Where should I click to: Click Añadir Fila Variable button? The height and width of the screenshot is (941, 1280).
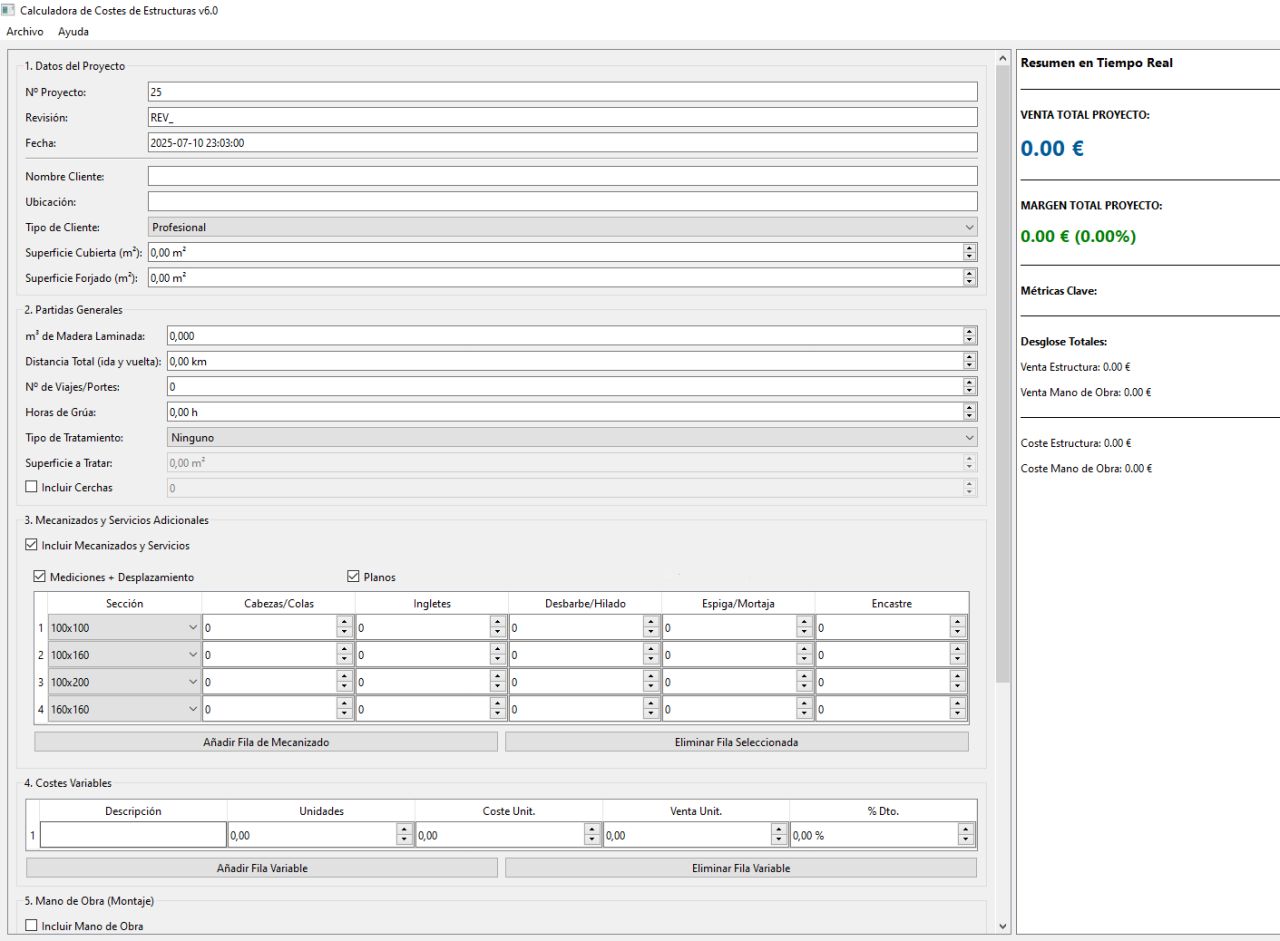click(262, 868)
